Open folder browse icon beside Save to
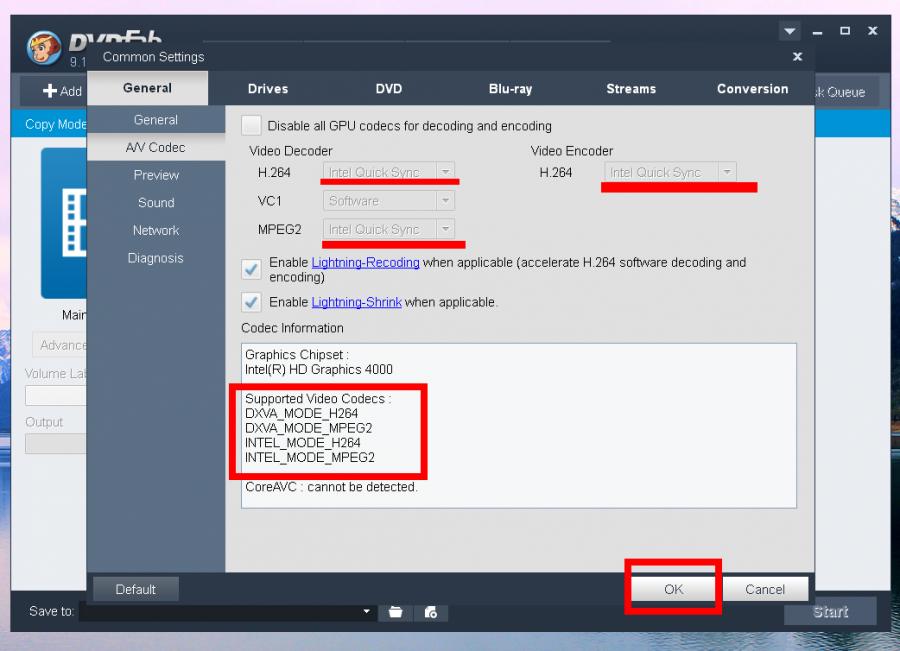This screenshot has height=651, width=900. [x=395, y=613]
